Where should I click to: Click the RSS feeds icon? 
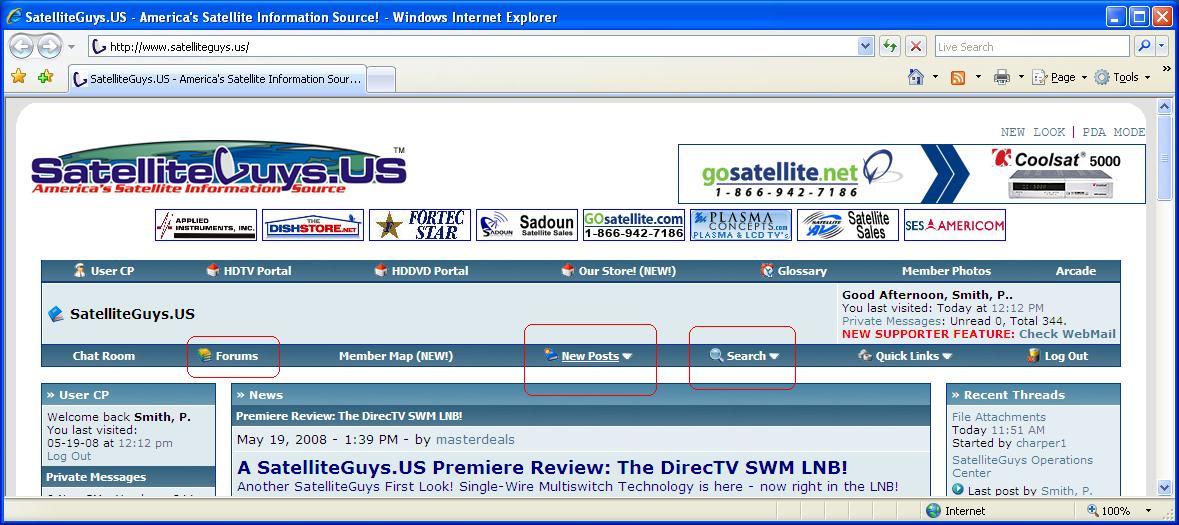[x=958, y=77]
